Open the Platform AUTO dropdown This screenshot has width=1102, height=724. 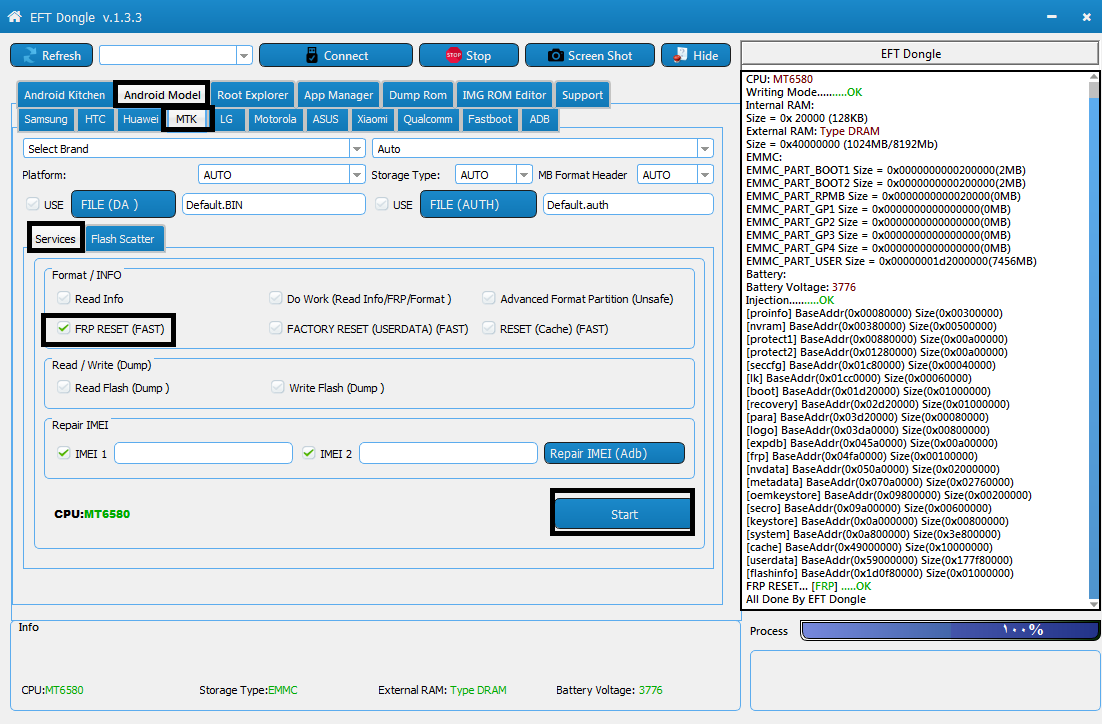click(357, 174)
